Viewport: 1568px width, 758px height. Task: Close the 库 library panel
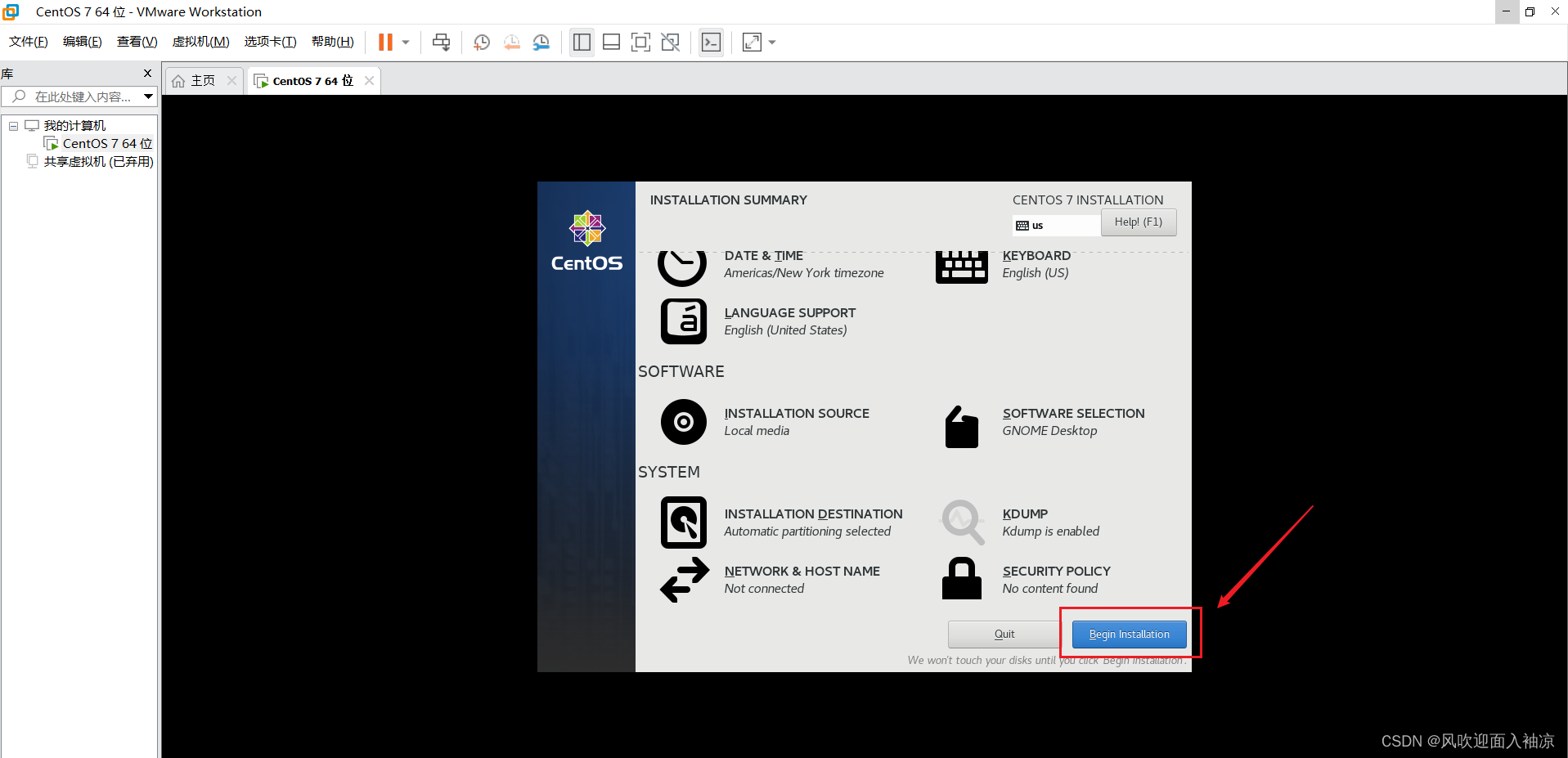(x=148, y=74)
